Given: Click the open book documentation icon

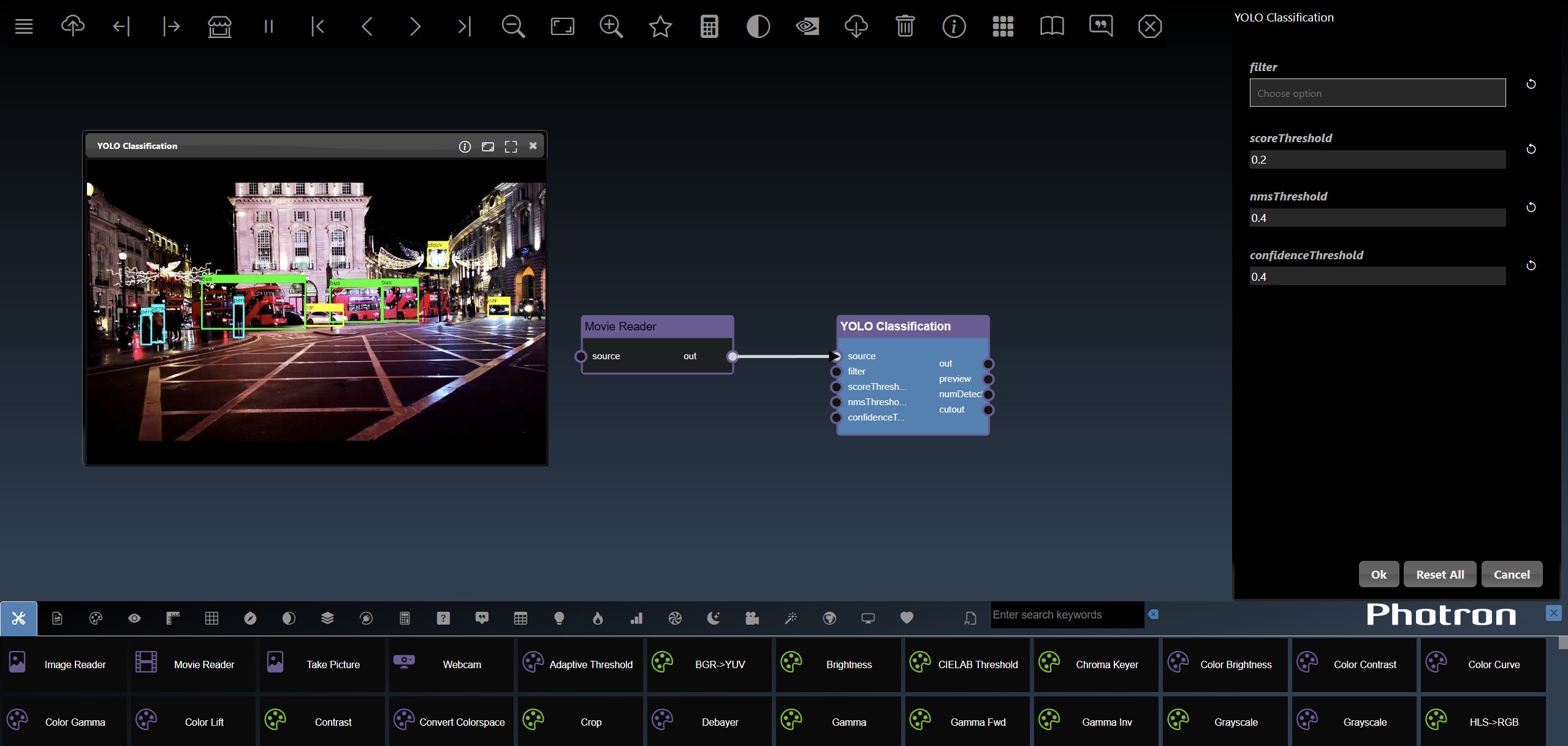Looking at the screenshot, I should coord(1052,26).
